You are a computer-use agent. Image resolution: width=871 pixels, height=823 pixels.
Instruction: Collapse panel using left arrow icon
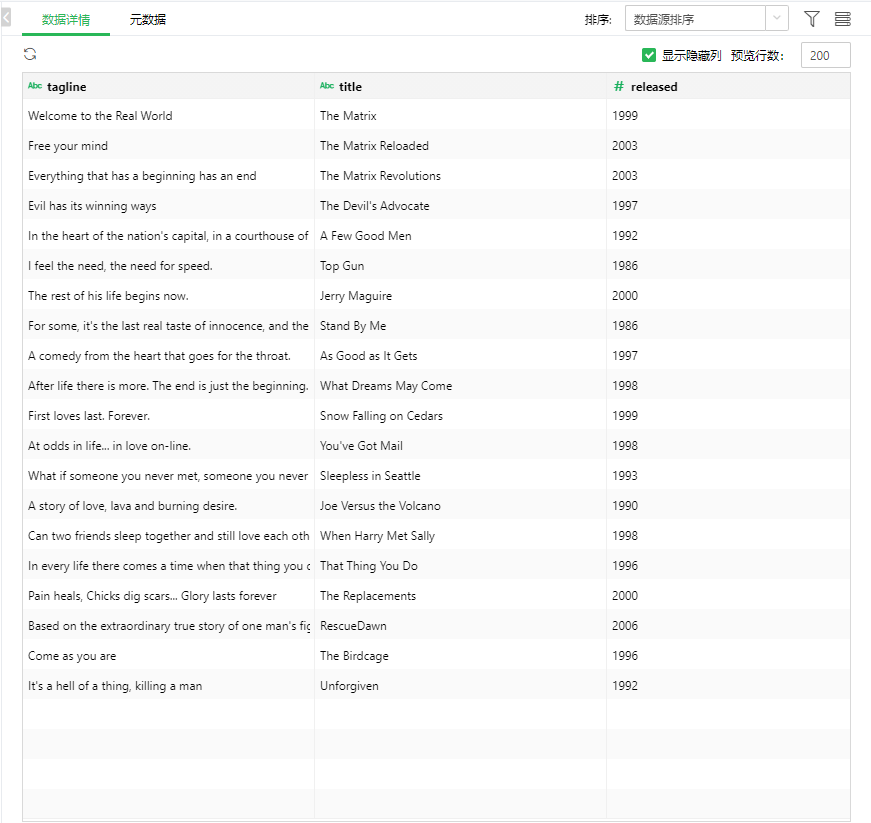[x=6, y=18]
